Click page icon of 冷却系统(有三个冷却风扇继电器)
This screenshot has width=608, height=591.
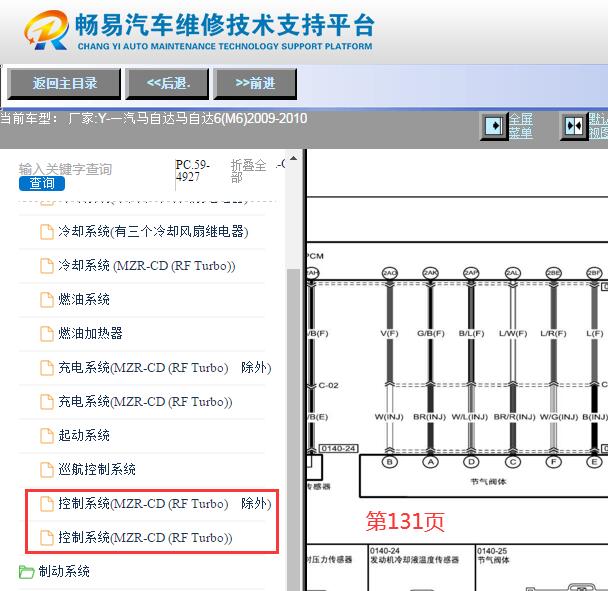pos(47,232)
